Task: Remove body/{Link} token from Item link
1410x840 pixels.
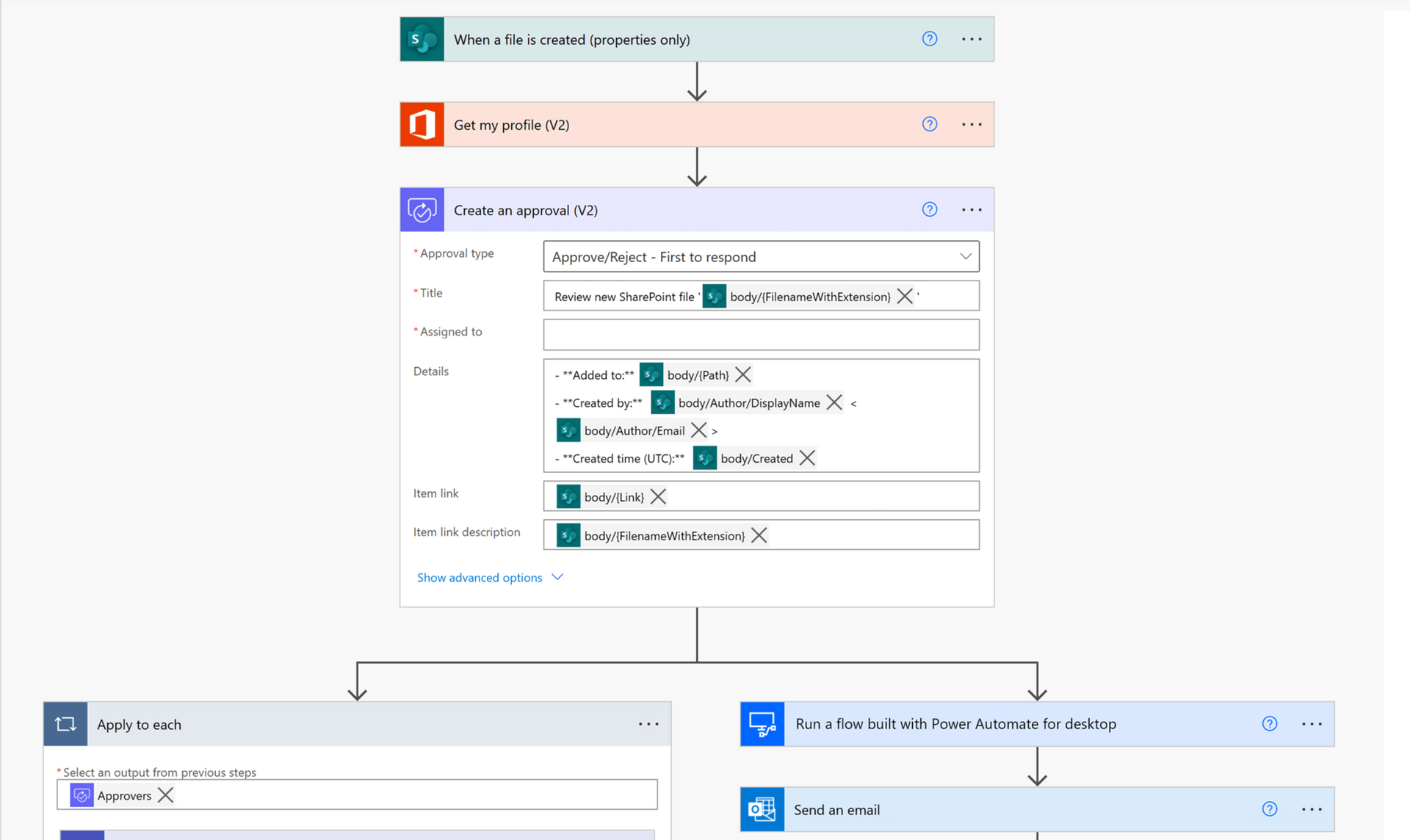Action: click(659, 497)
